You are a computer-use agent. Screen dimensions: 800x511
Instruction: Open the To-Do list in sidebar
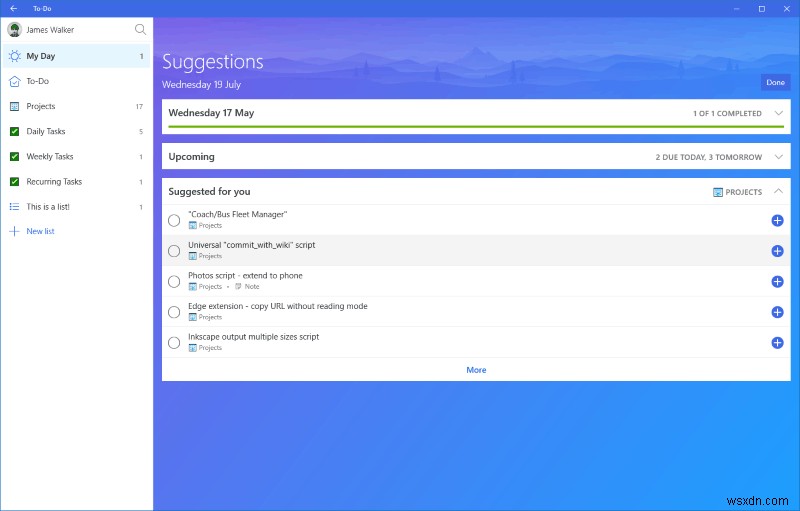pyautogui.click(x=77, y=81)
